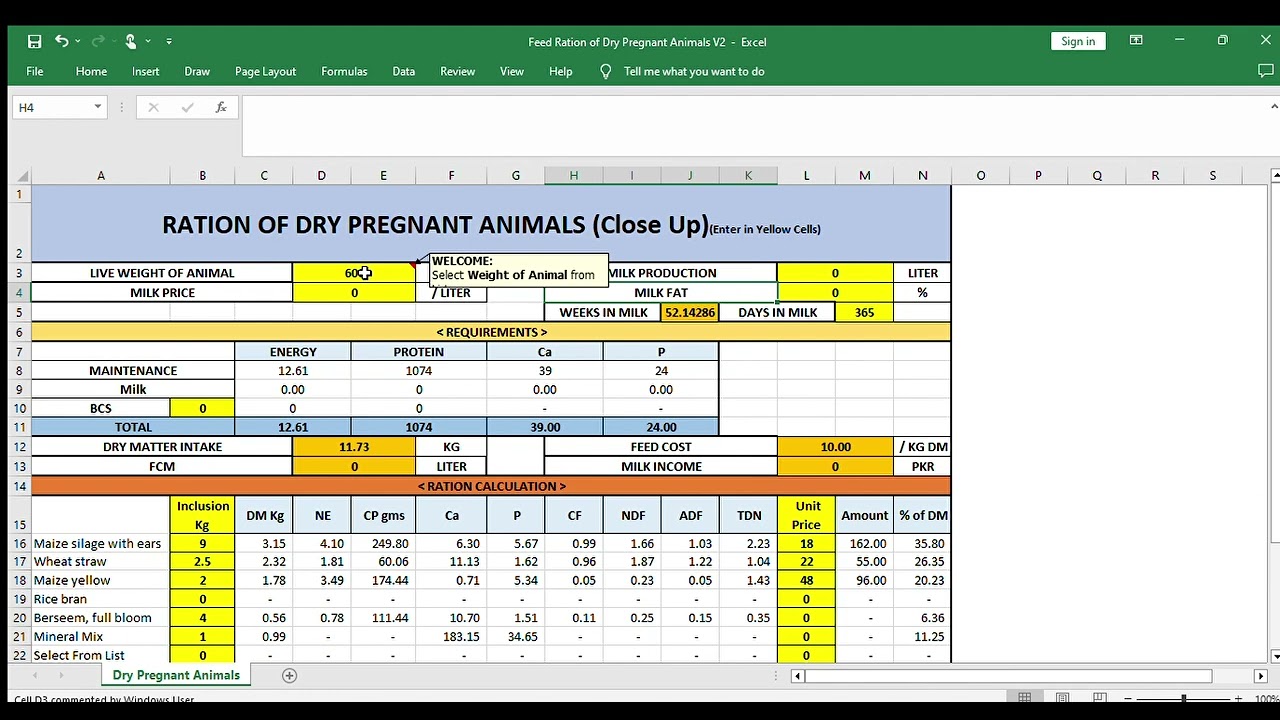Viewport: 1280px width, 720px height.
Task: Select the BCS yellow input cell
Action: (x=202, y=408)
